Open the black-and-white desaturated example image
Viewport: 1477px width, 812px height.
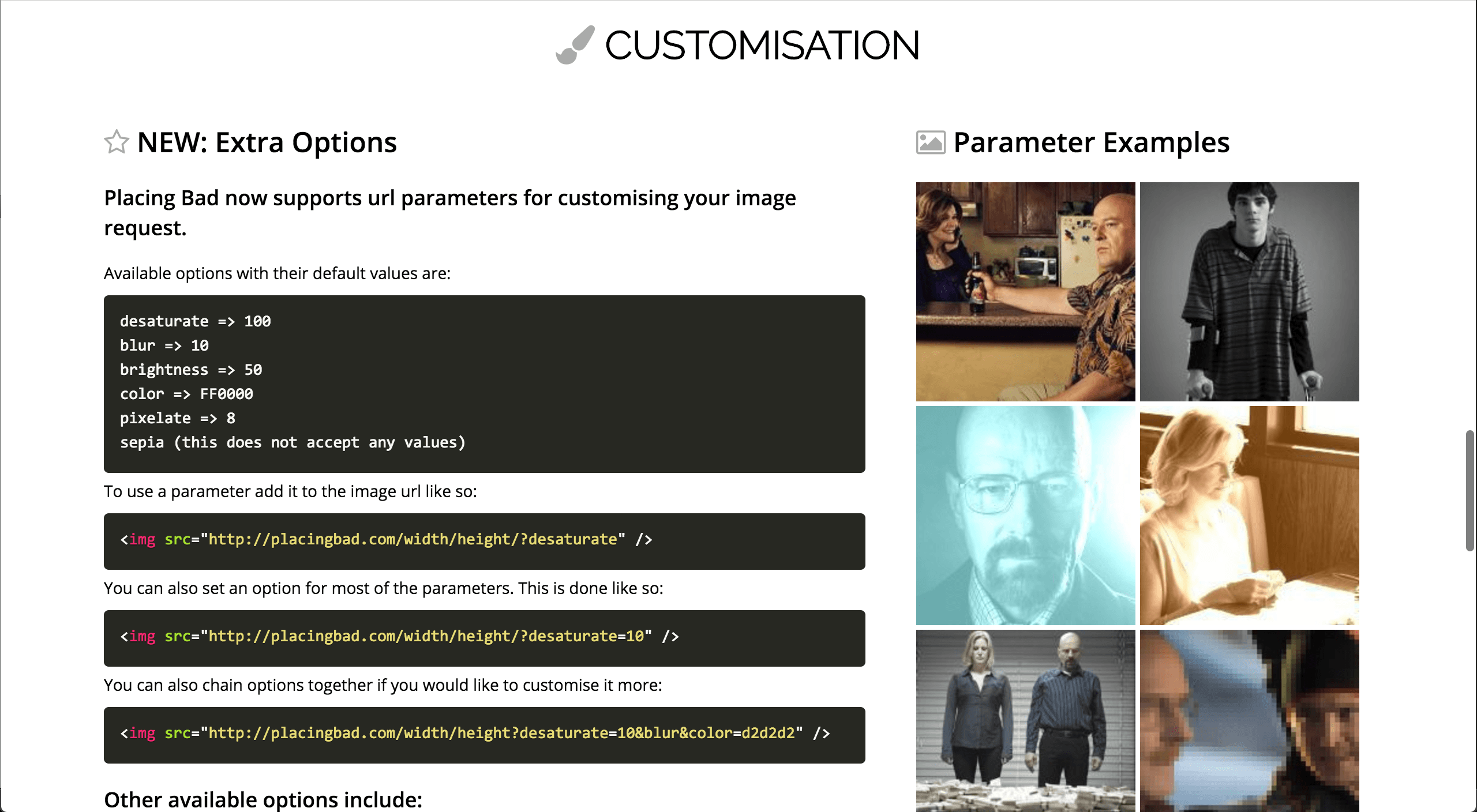[1249, 291]
